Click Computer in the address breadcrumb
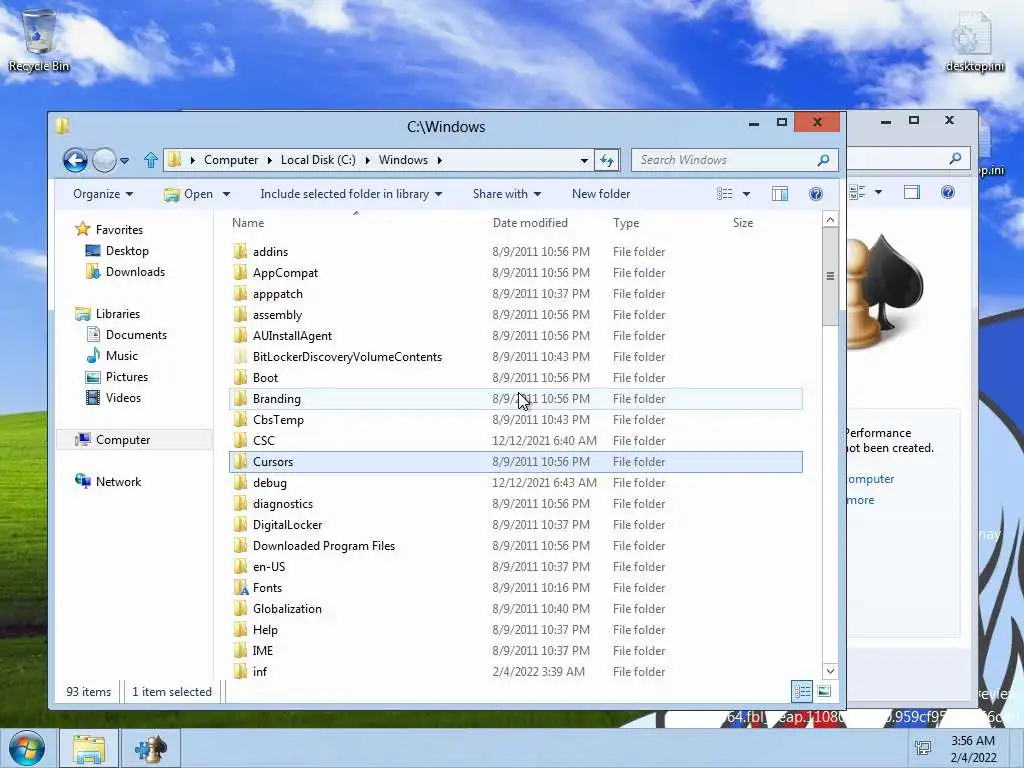1024x768 pixels. (x=231, y=160)
